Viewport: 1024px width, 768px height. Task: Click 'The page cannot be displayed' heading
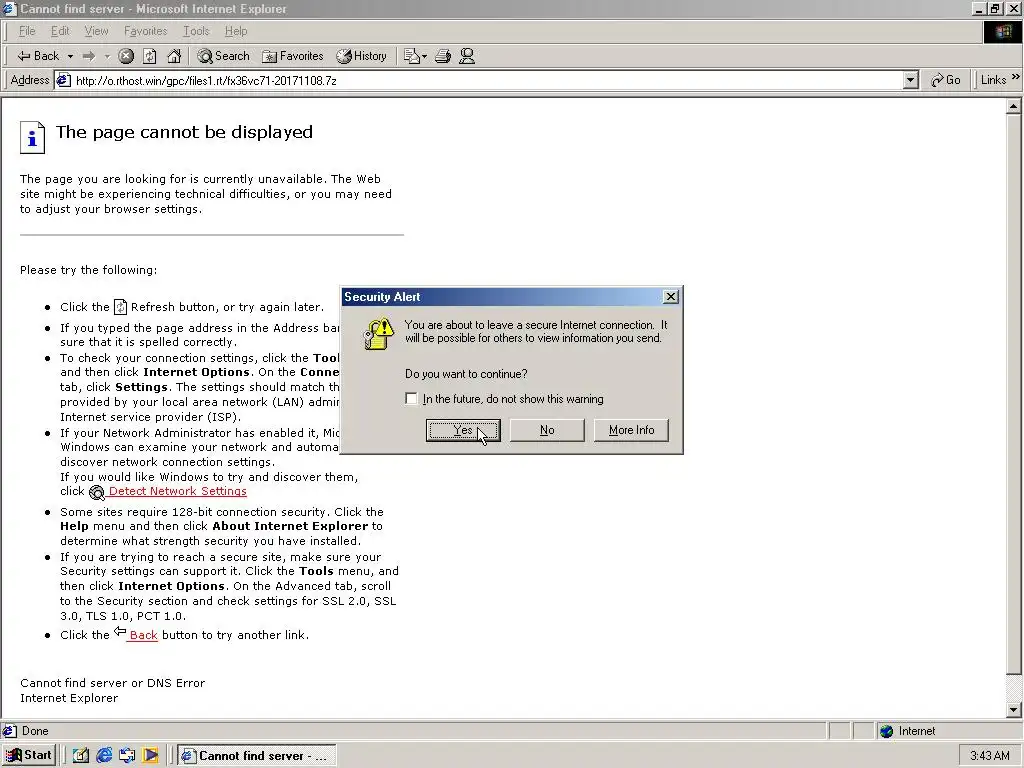[184, 132]
